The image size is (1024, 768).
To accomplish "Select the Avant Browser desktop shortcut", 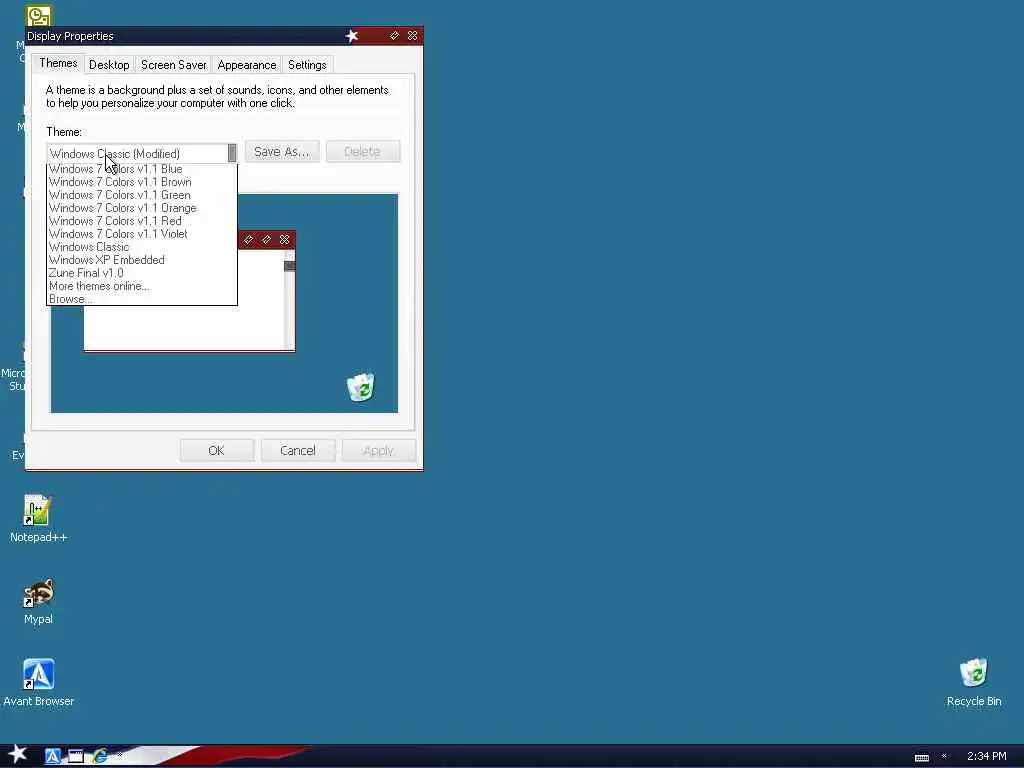I will point(39,682).
